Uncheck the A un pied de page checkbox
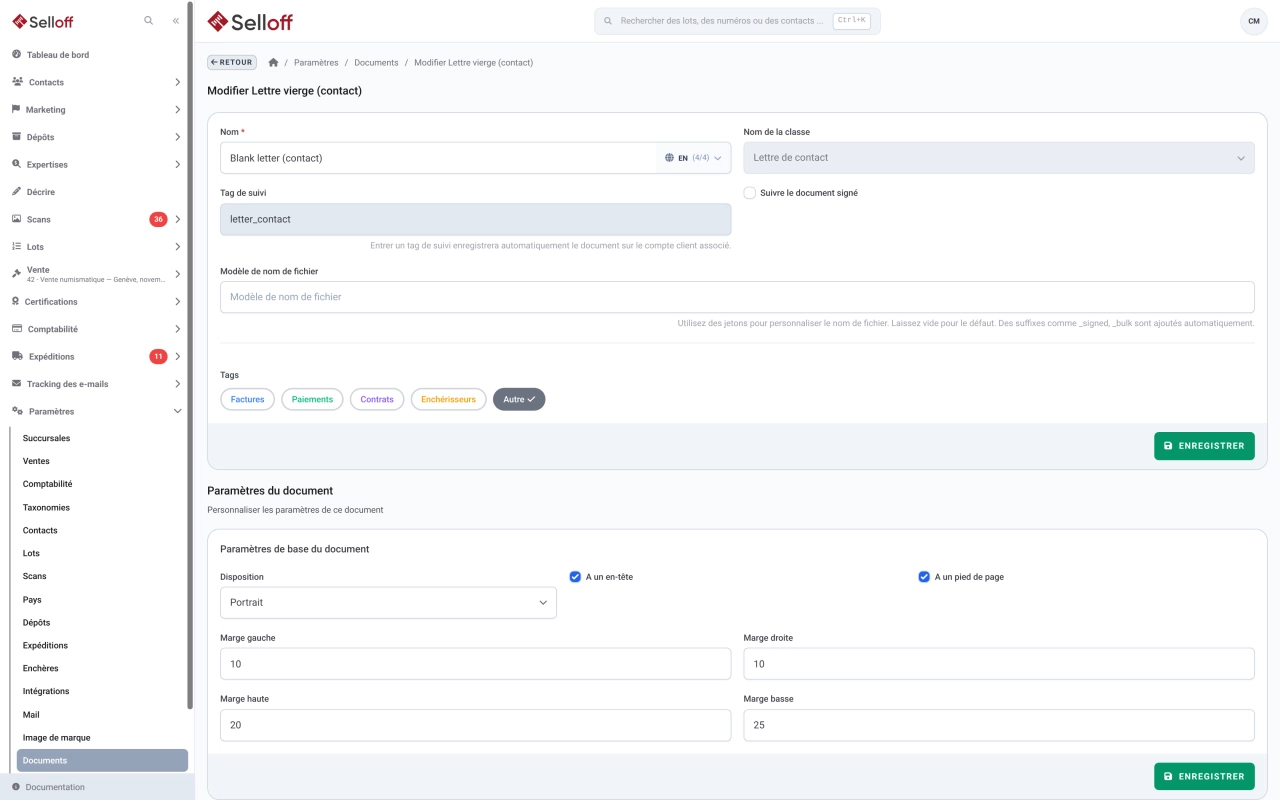1280x800 pixels. 924,577
